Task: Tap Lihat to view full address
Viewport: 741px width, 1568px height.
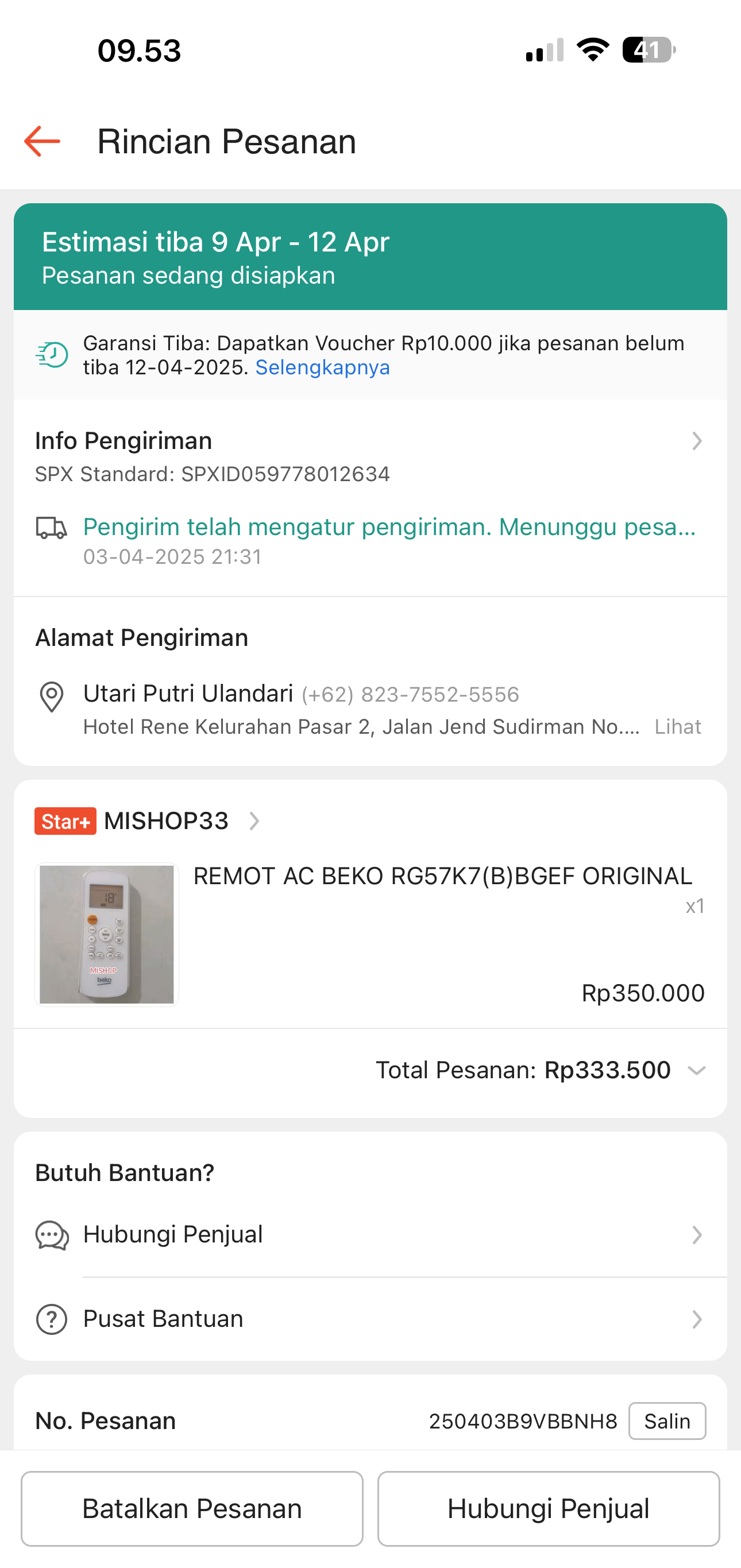Action: 678,727
